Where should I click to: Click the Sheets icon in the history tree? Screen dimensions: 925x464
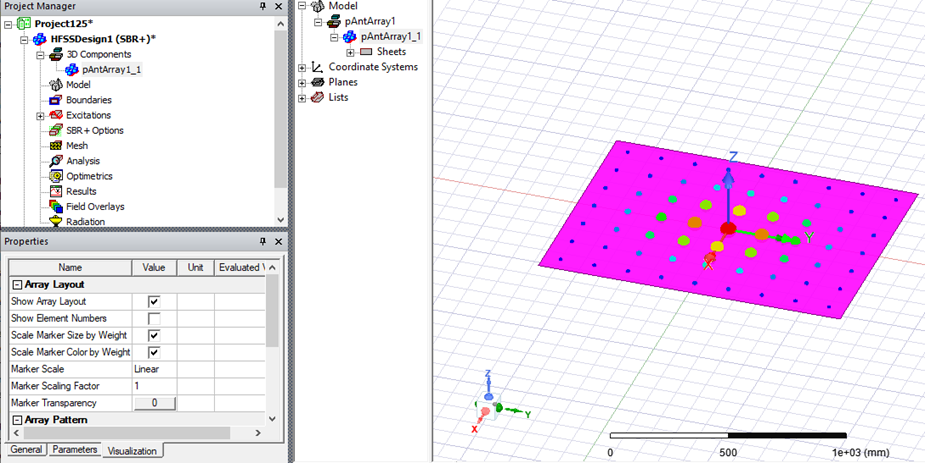366,52
